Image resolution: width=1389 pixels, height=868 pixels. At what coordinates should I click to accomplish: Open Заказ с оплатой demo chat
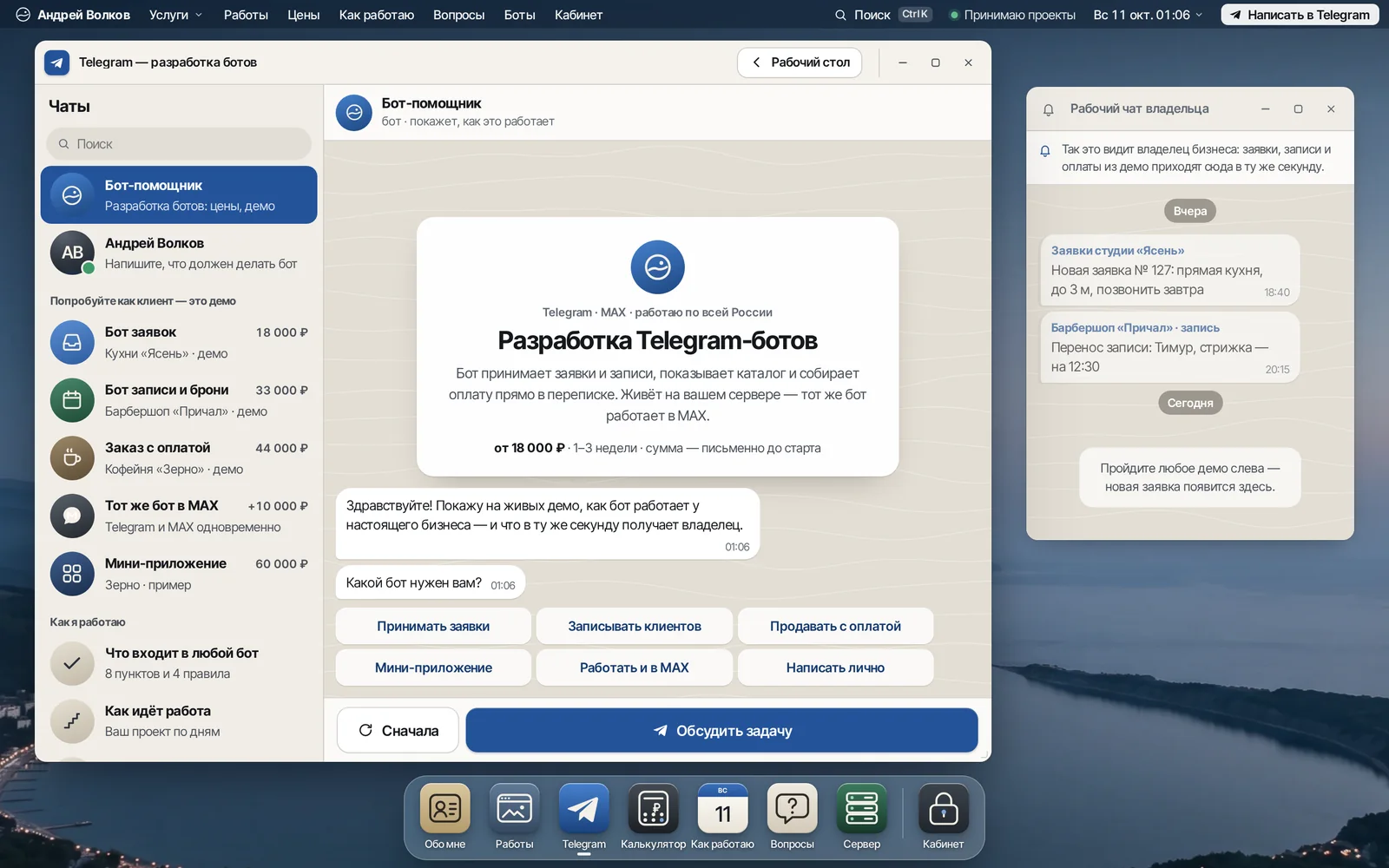[179, 458]
